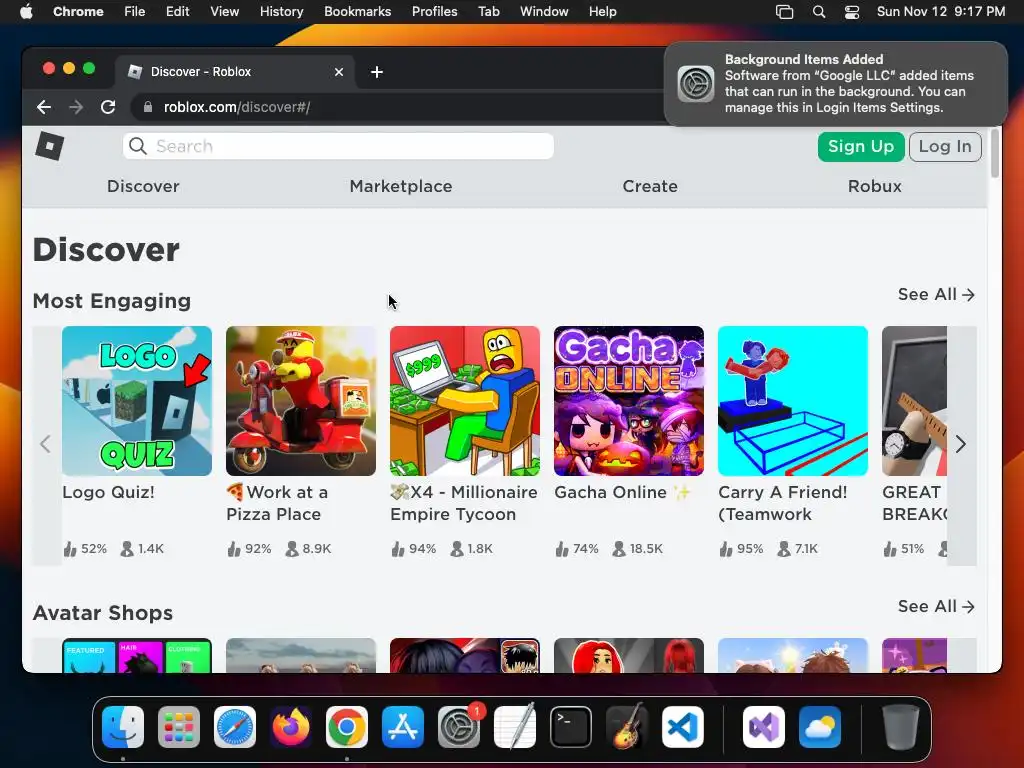Click the site lock icon in address bar
This screenshot has height=768, width=1024.
148,107
